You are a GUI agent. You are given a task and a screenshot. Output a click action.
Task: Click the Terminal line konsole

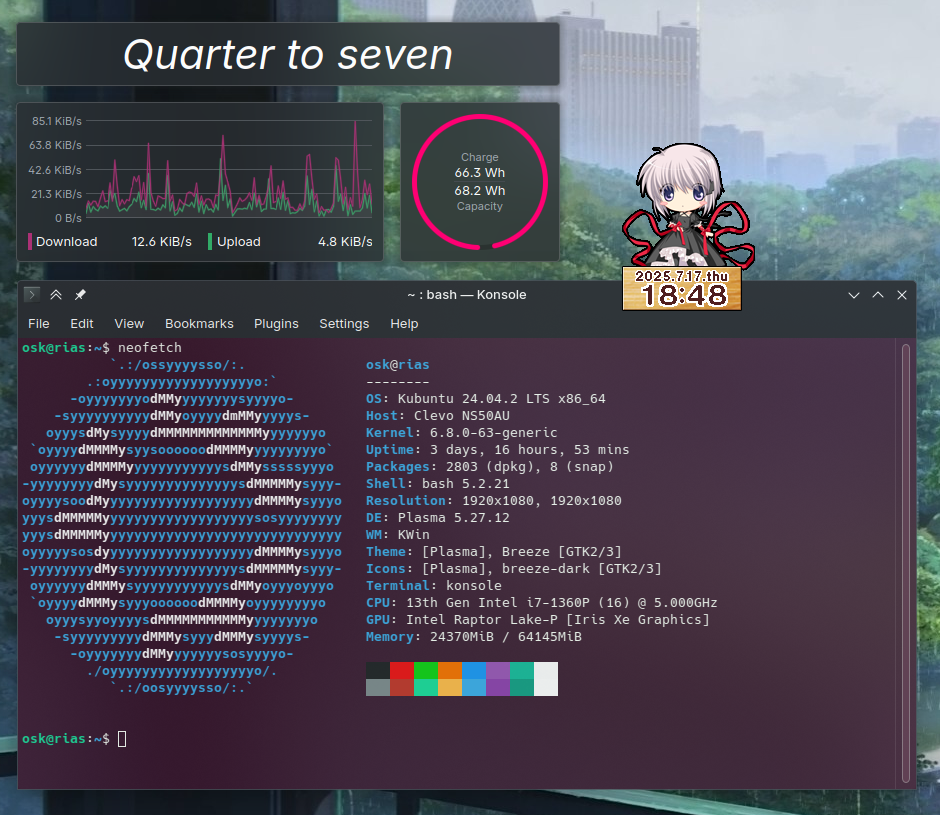click(x=434, y=585)
